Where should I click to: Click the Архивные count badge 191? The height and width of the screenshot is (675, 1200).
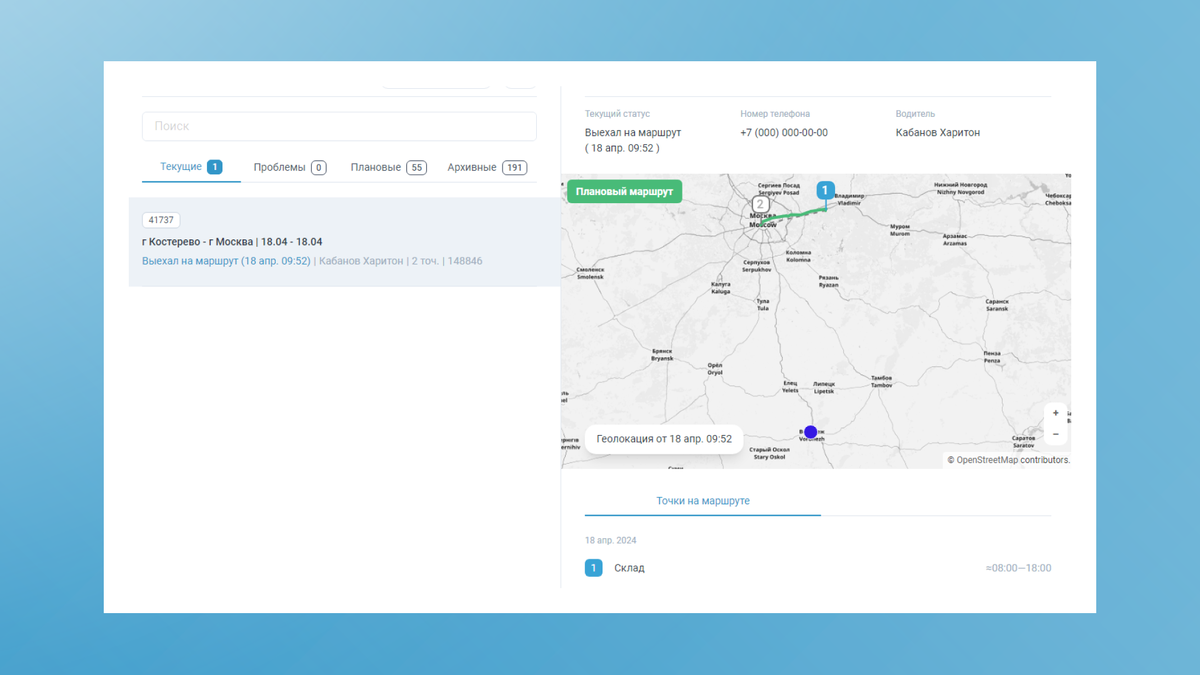coord(515,168)
